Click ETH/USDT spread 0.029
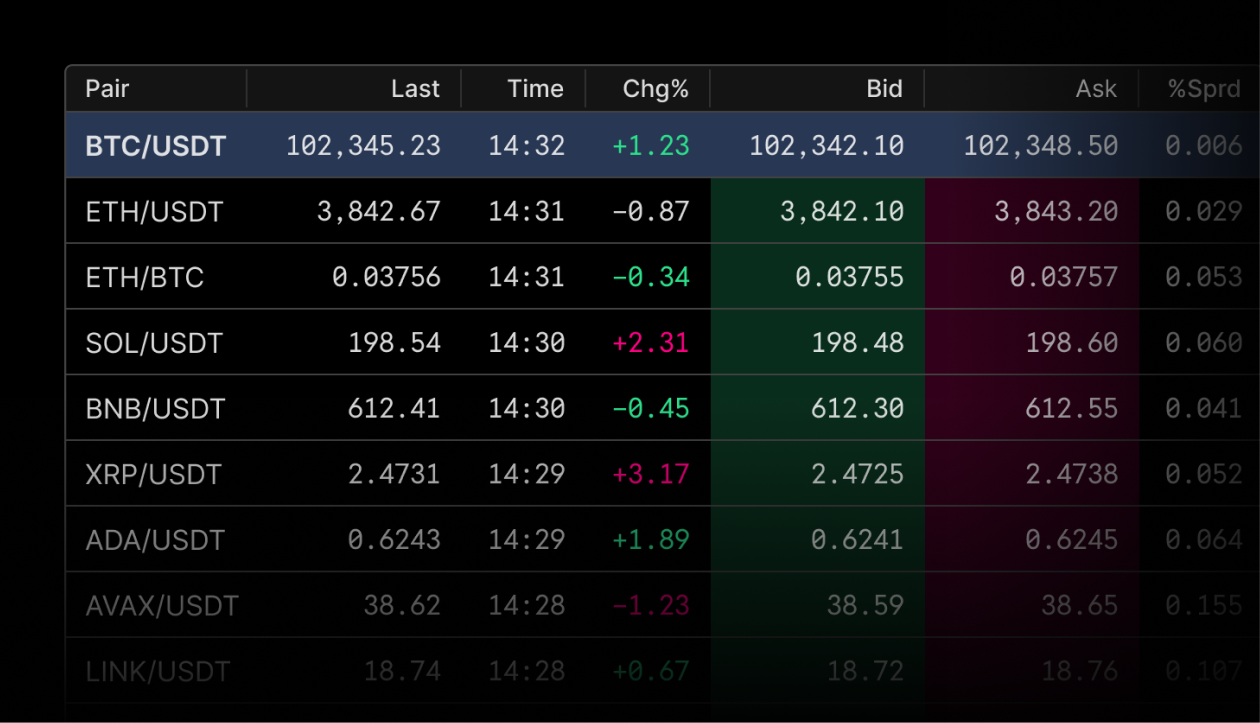 [1204, 212]
